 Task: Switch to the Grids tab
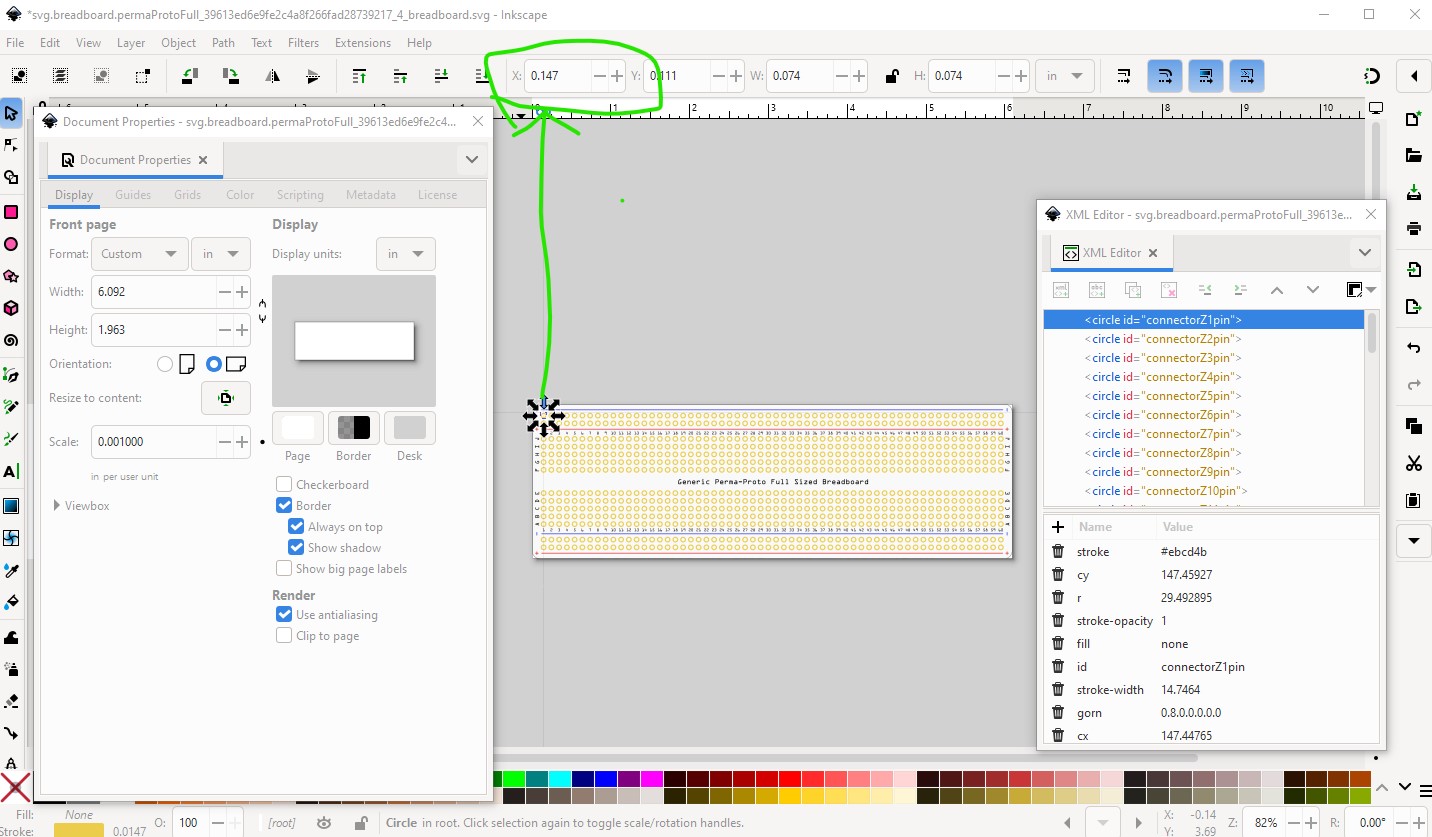pyautogui.click(x=187, y=195)
